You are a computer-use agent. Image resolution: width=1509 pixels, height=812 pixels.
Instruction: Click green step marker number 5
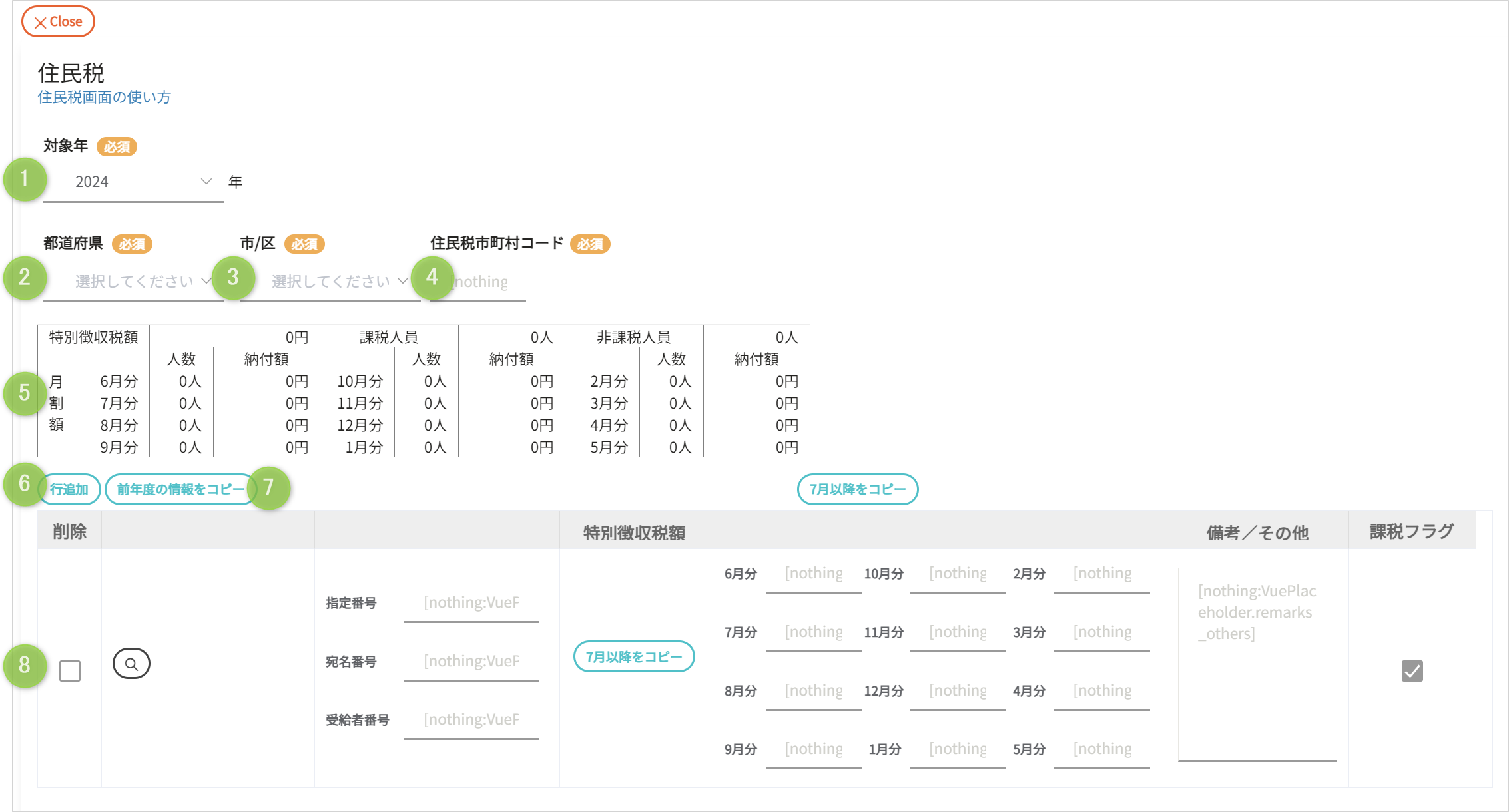click(x=25, y=393)
